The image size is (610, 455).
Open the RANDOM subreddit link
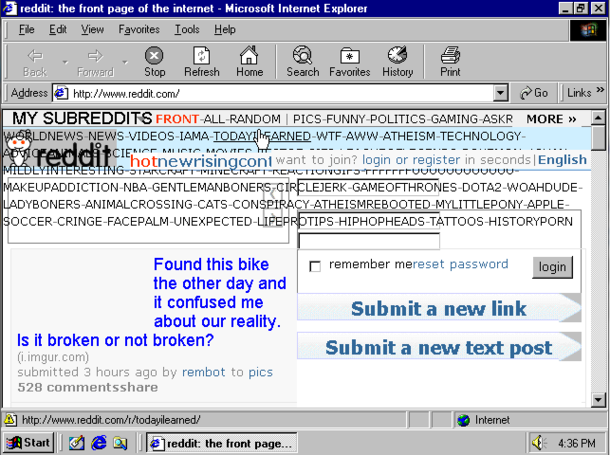(255, 119)
